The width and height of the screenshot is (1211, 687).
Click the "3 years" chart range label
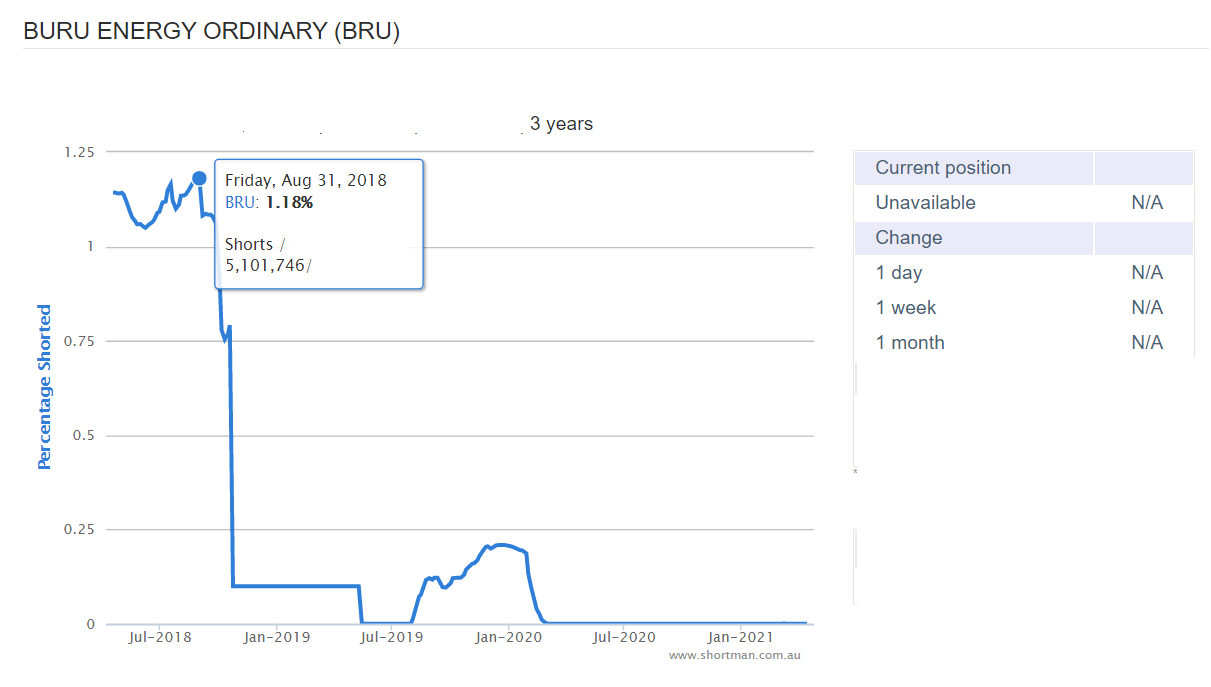(561, 124)
